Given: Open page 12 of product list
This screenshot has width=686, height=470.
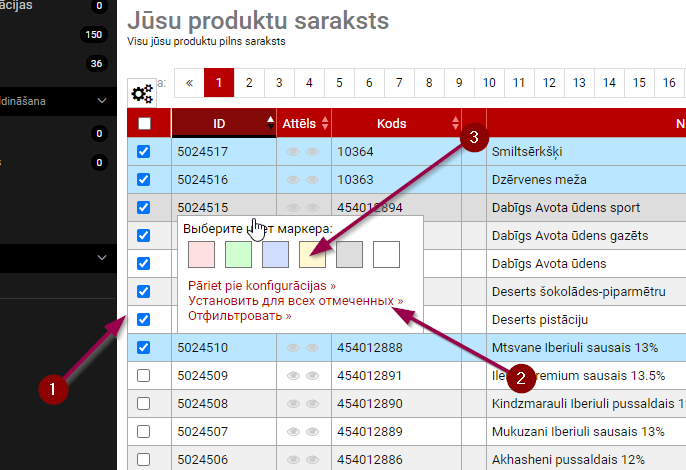Looking at the screenshot, I should pos(549,83).
